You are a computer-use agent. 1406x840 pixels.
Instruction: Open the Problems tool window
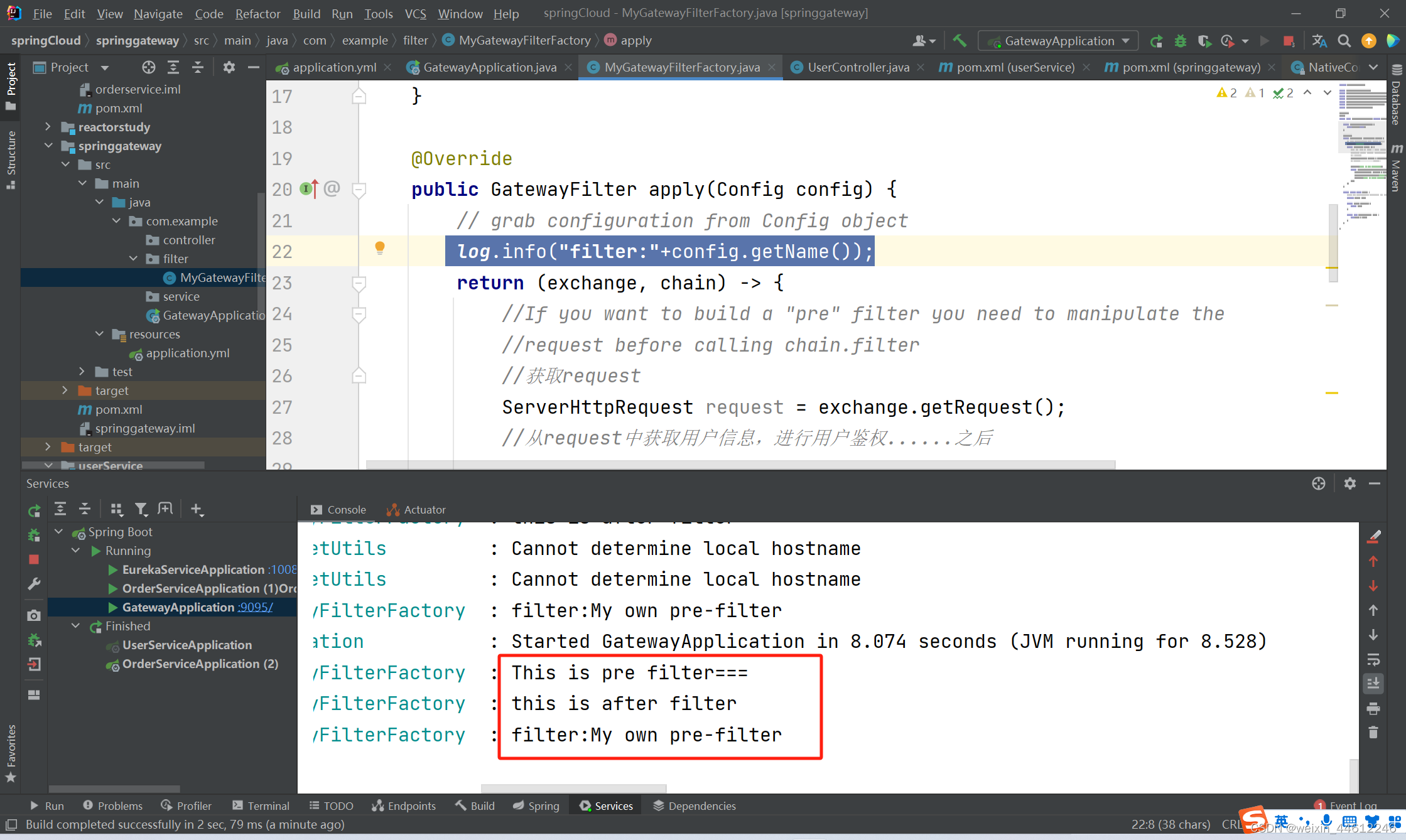(x=113, y=805)
